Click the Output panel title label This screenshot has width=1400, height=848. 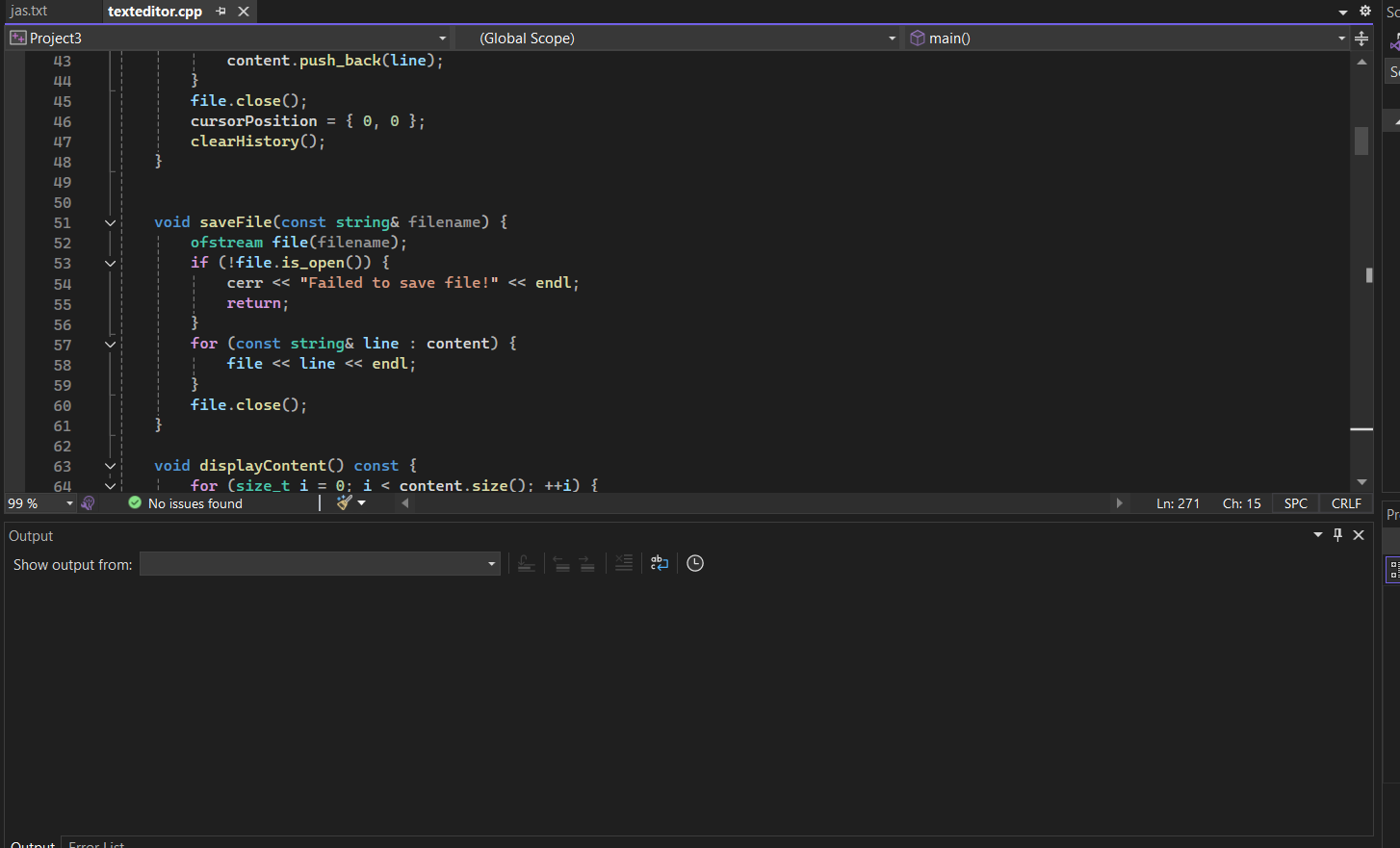31,536
